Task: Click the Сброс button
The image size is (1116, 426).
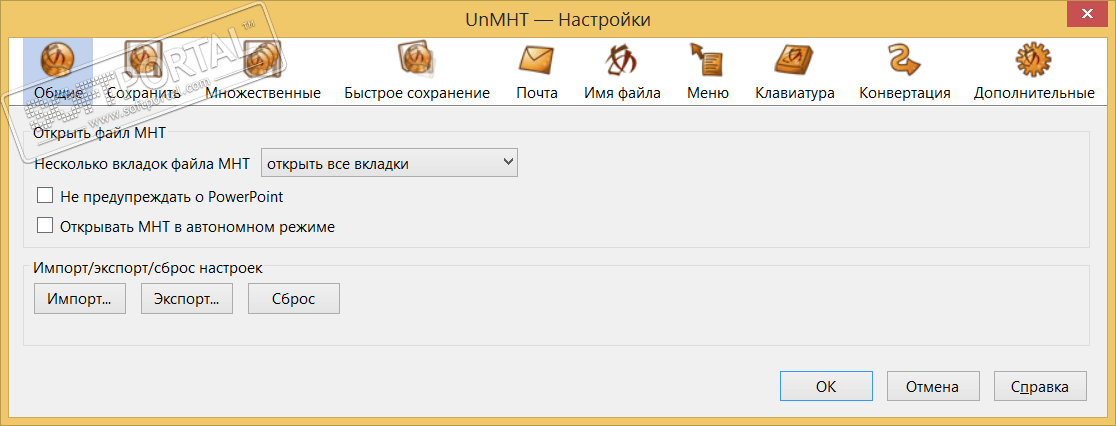Action: click(294, 299)
